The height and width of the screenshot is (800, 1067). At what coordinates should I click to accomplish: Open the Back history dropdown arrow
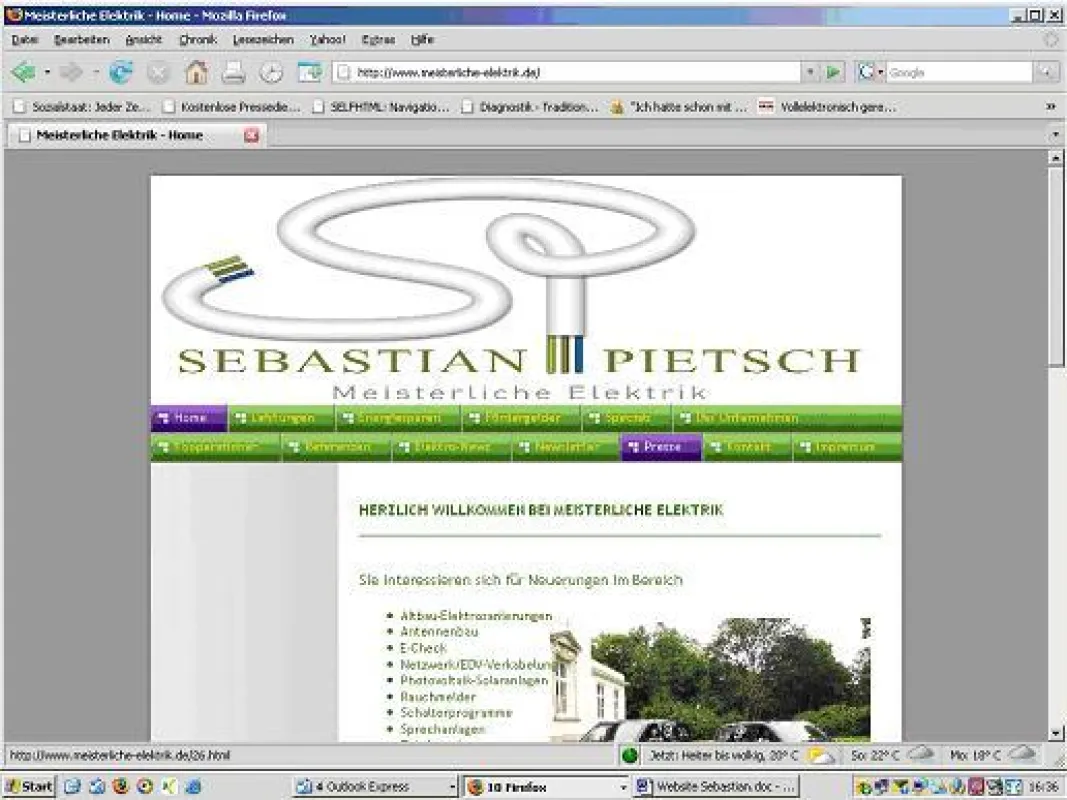click(47, 71)
